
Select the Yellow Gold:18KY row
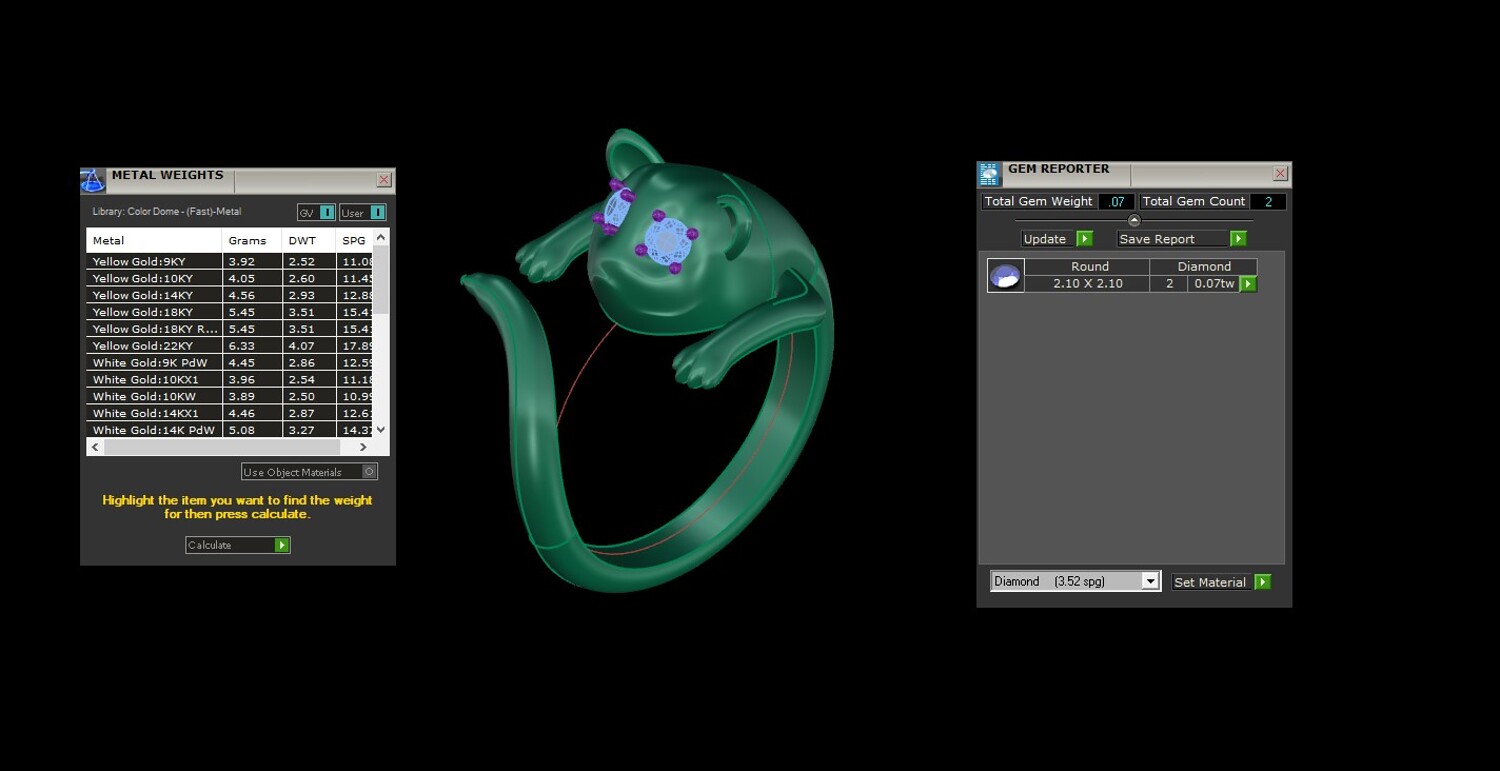pos(230,312)
